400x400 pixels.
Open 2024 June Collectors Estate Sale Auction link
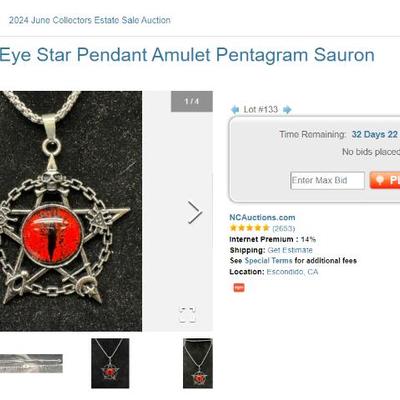coord(90,20)
